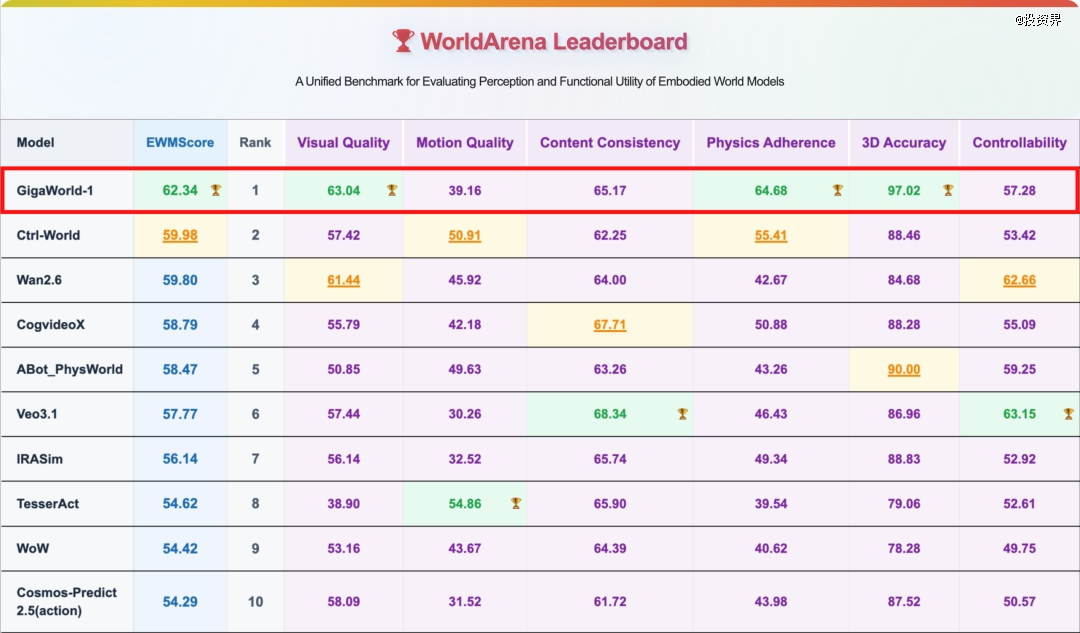The image size is (1080, 633).
Task: Click trophy beside Veo3.1 Content Consistency 68.34
Action: tap(682, 414)
